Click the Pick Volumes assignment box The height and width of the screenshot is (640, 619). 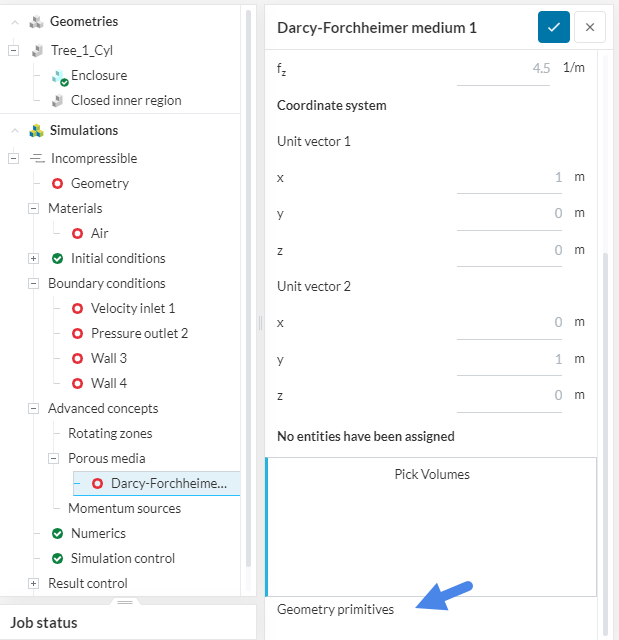point(431,526)
